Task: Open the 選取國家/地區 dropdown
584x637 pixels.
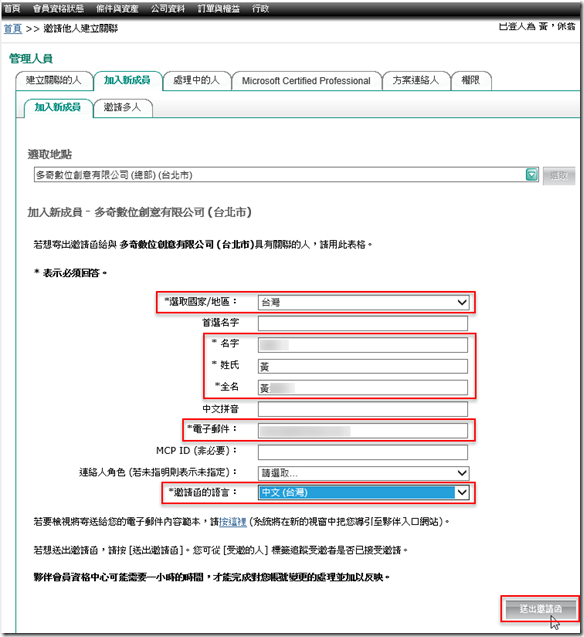Action: click(x=363, y=302)
